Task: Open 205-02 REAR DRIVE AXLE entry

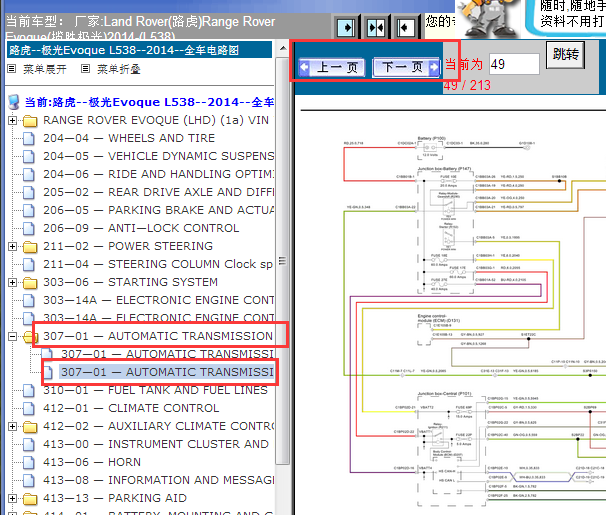Action: (x=158, y=192)
